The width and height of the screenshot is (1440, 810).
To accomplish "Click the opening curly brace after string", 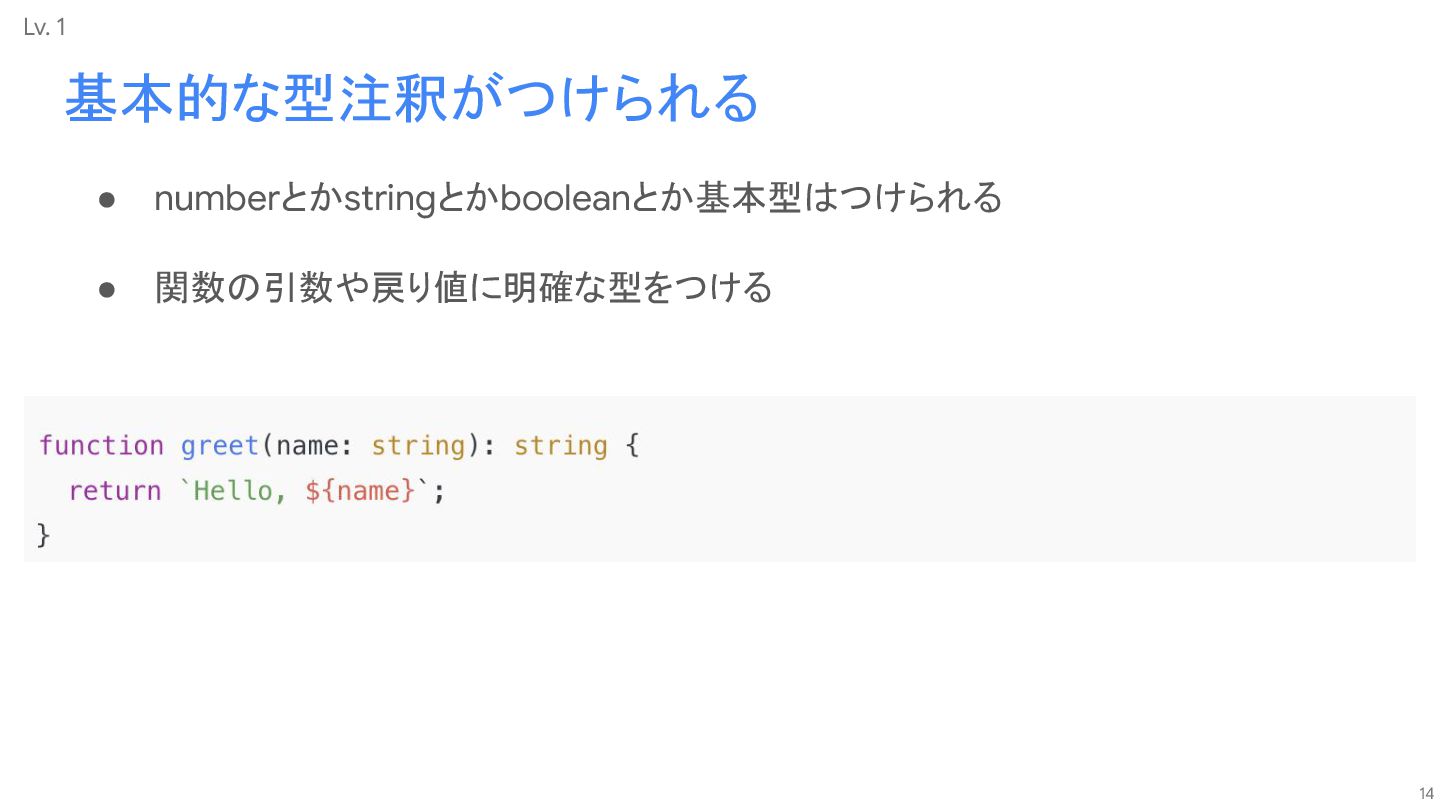I will tap(631, 446).
